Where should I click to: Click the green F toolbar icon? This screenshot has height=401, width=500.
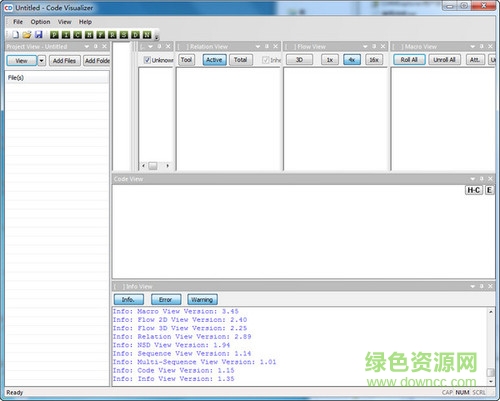pos(101,35)
